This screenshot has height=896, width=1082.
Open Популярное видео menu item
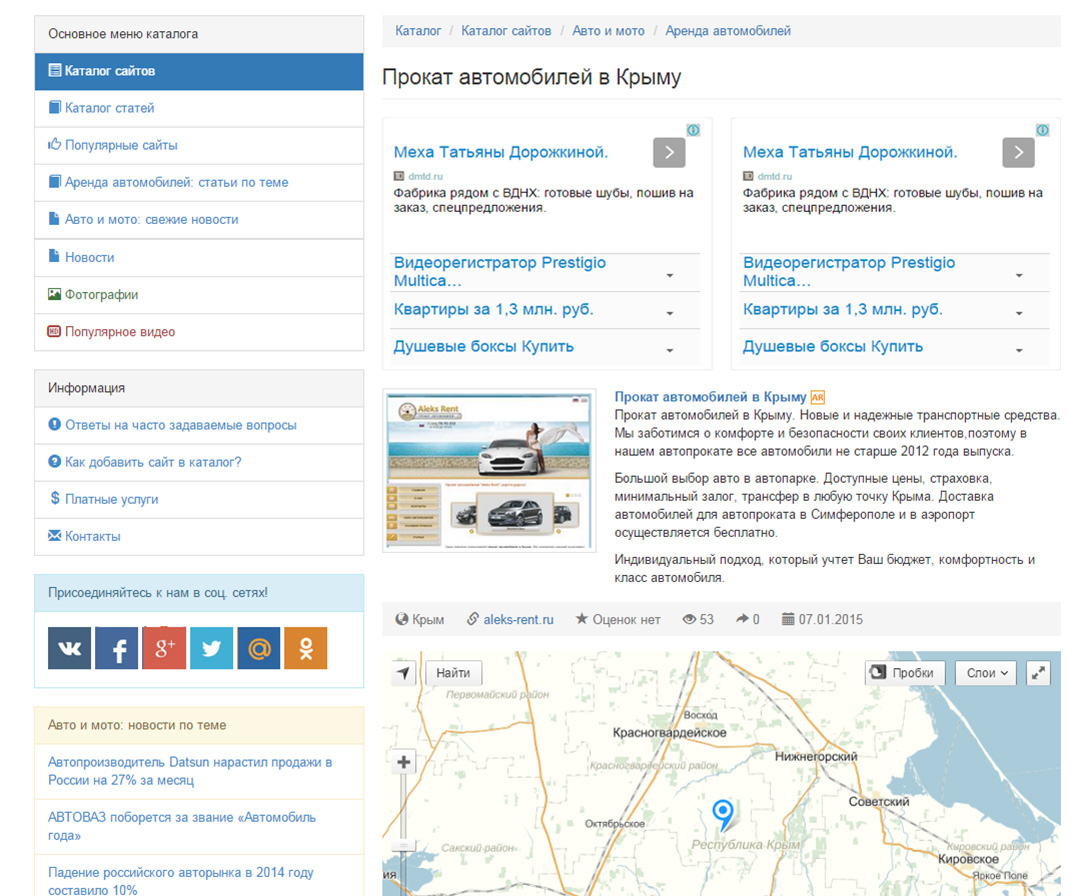(x=119, y=332)
